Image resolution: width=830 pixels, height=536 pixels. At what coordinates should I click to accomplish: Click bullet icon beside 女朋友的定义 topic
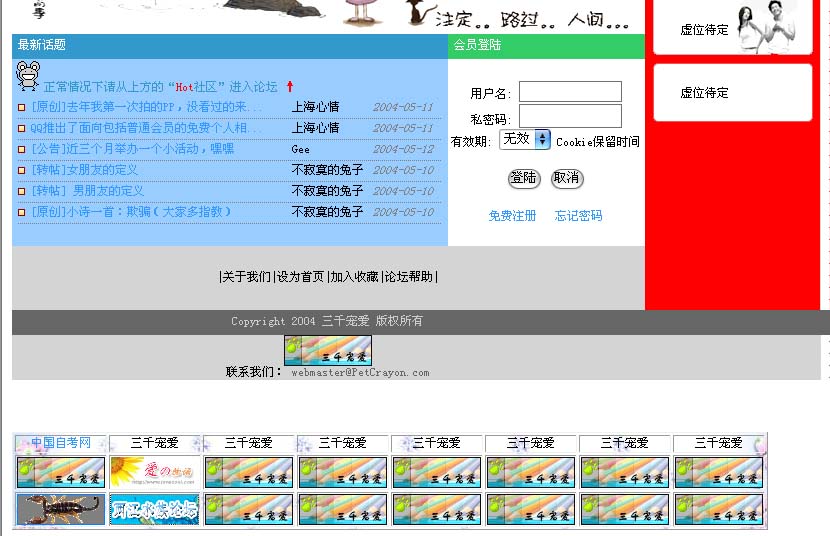[x=22, y=170]
